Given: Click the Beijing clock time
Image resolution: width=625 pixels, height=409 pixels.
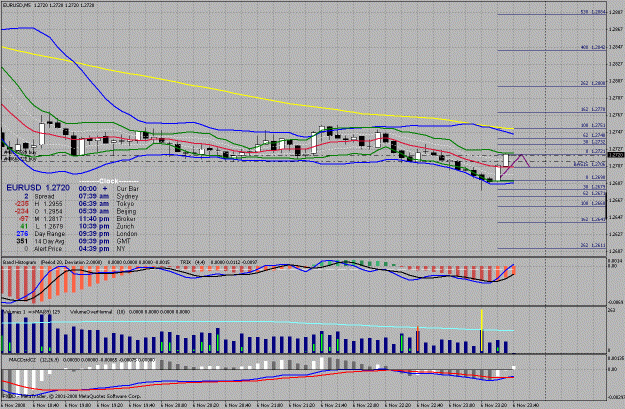Looking at the screenshot, I should pos(94,211).
